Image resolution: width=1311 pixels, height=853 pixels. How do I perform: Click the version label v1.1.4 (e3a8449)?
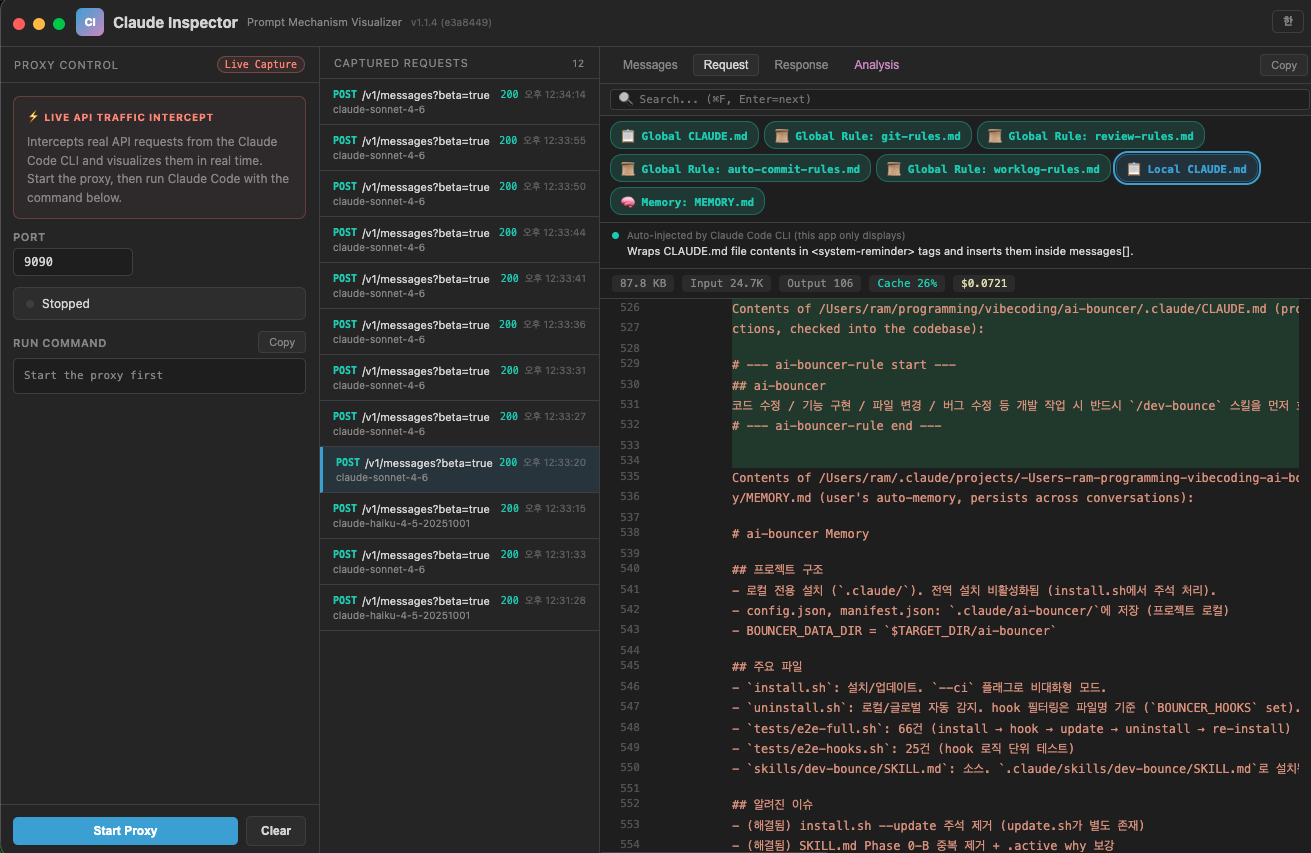coord(449,22)
